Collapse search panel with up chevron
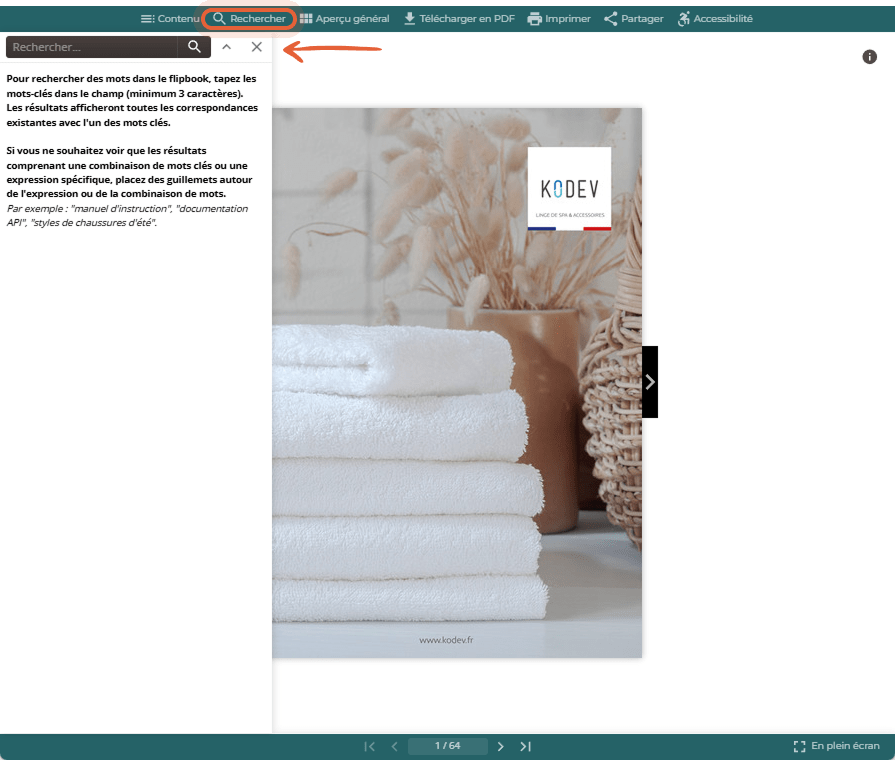Viewport: 895px width, 760px height. tap(227, 47)
